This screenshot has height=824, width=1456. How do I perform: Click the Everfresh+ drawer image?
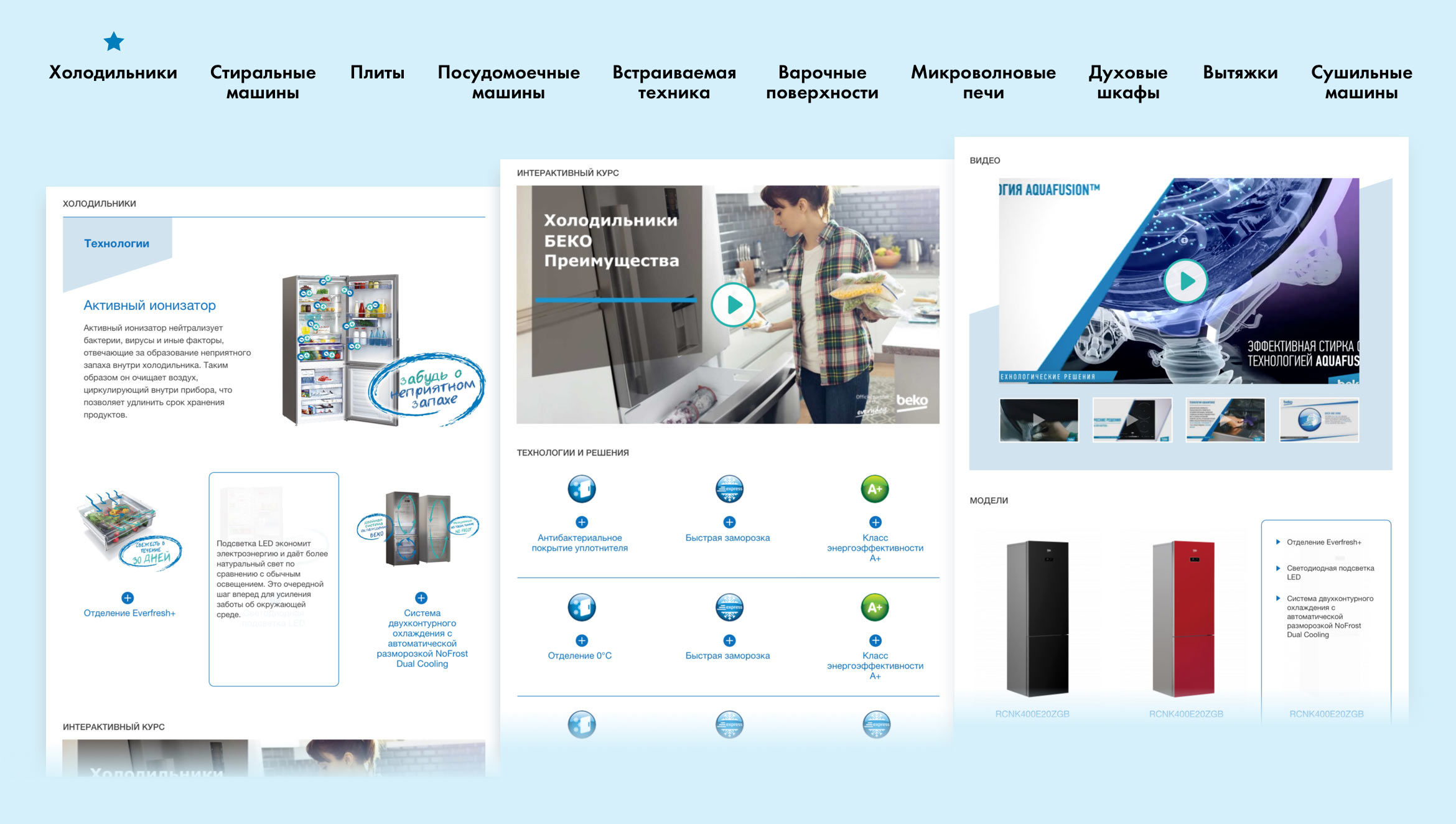[128, 531]
